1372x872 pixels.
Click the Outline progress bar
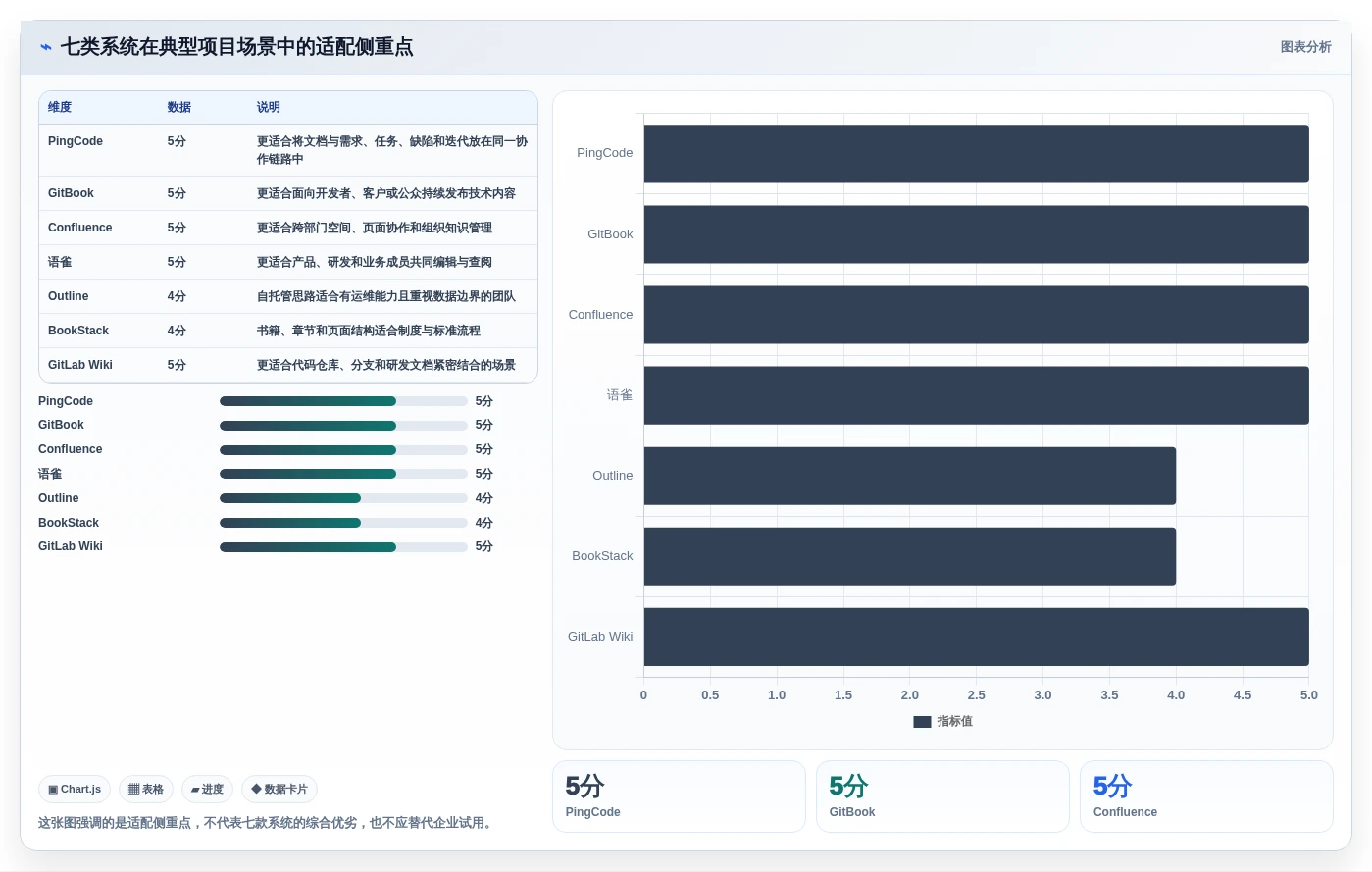[x=343, y=498]
